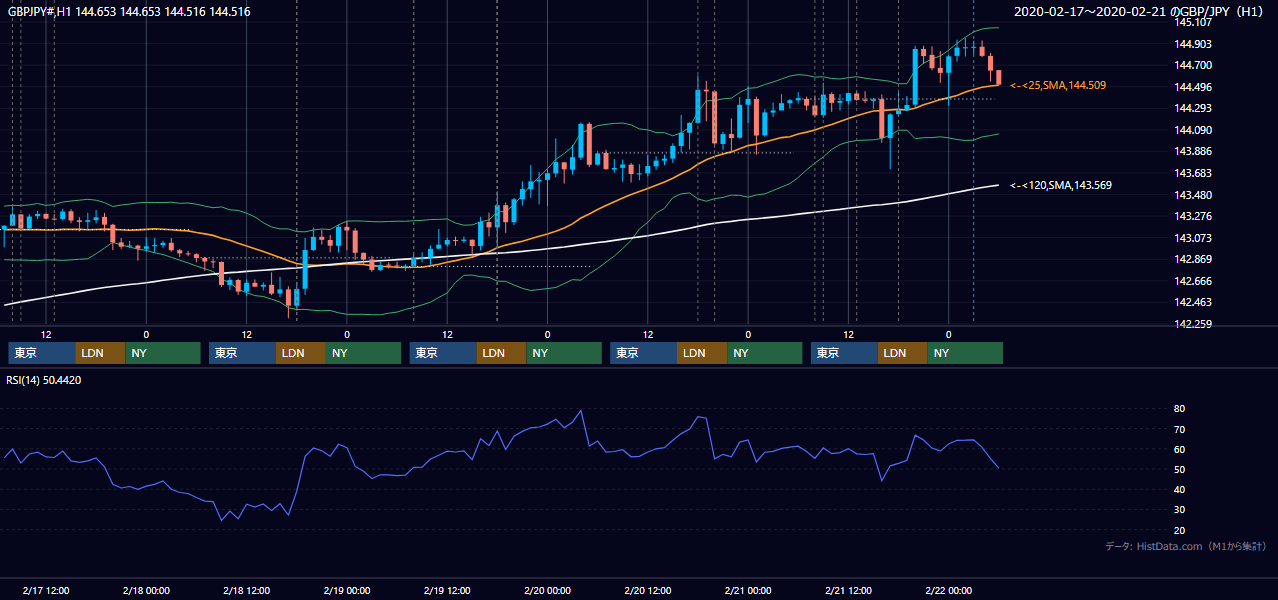Select the 東京 session block for 2/17
The height and width of the screenshot is (600, 1278).
[x=42, y=353]
